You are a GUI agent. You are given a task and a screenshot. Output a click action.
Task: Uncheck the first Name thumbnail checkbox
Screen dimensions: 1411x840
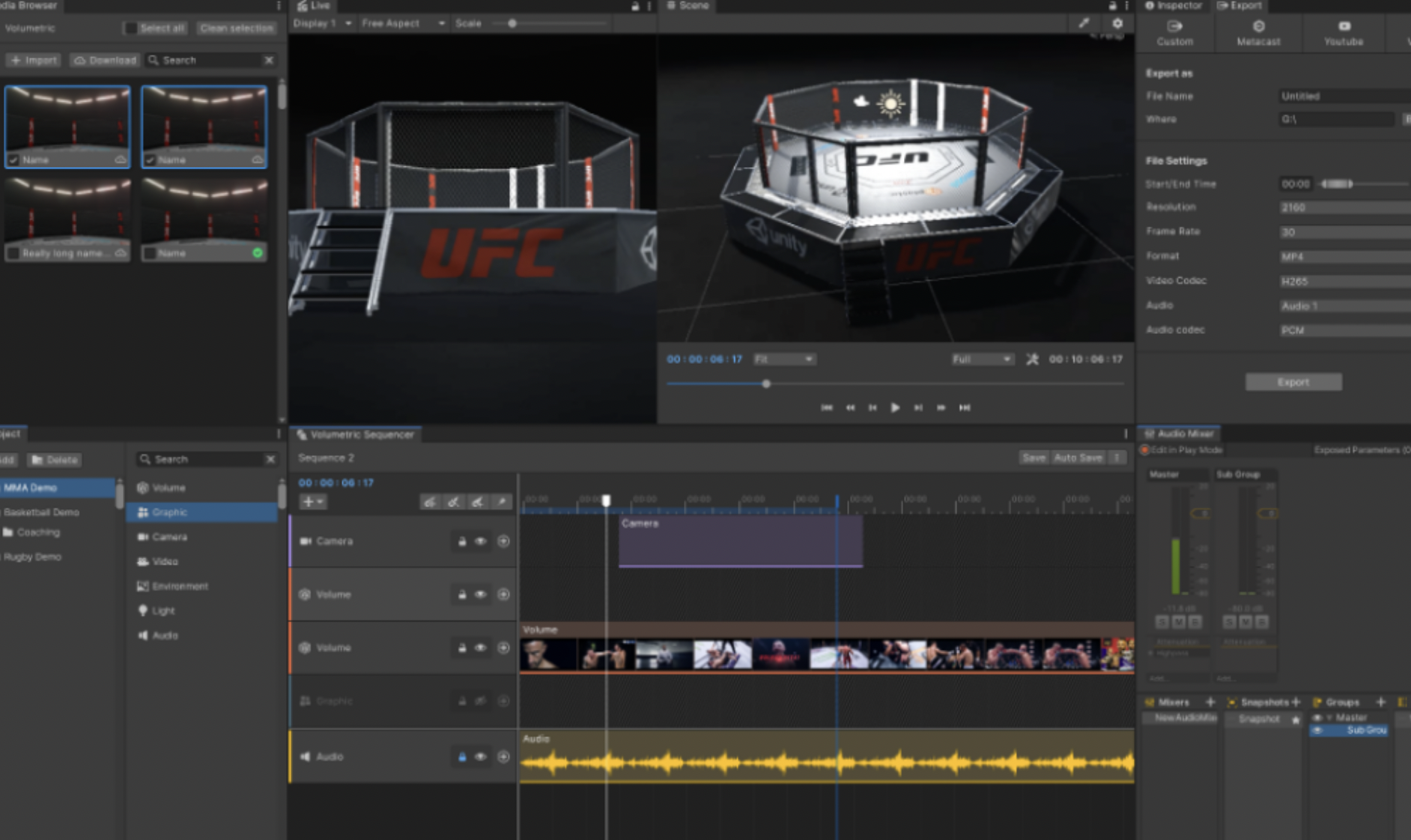(13, 159)
